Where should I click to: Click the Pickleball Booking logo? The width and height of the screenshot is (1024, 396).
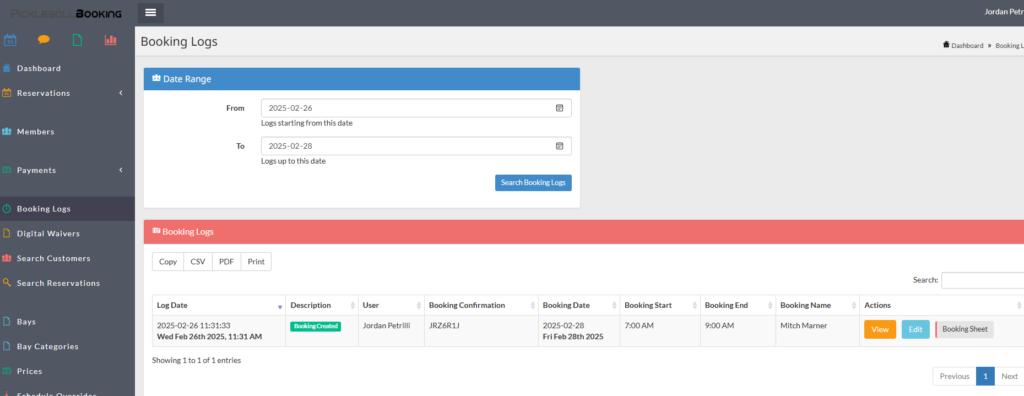point(66,13)
